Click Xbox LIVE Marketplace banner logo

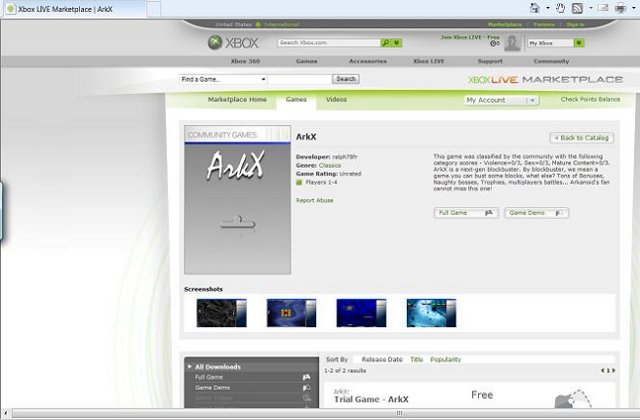[545, 79]
